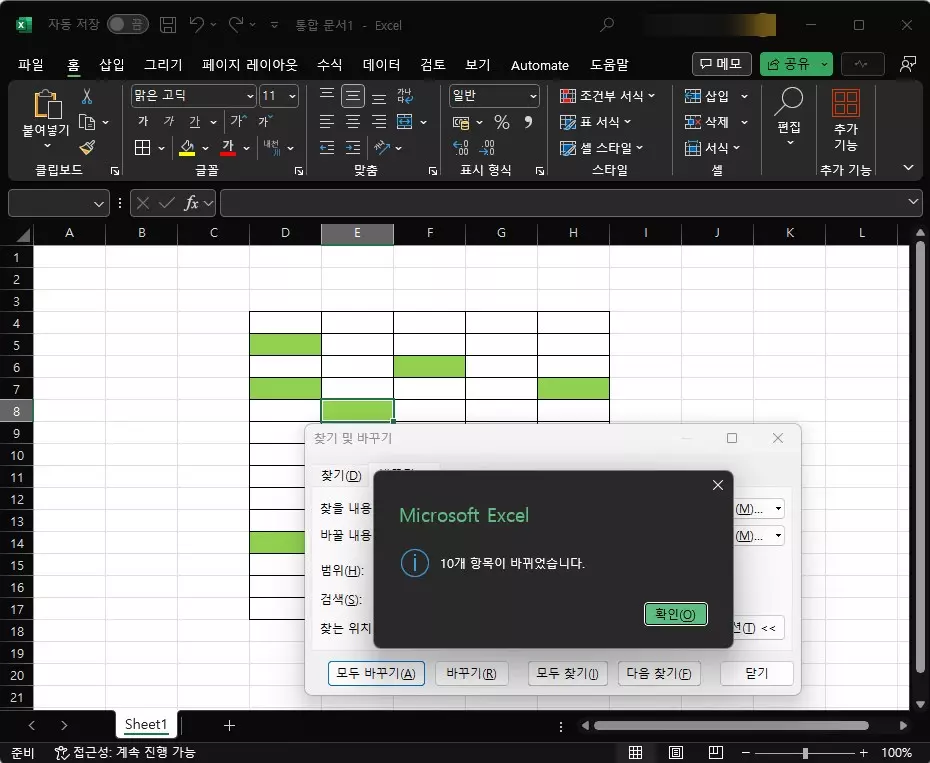This screenshot has width=930, height=763.
Task: Open the borders grid icon
Action: click(x=141, y=147)
